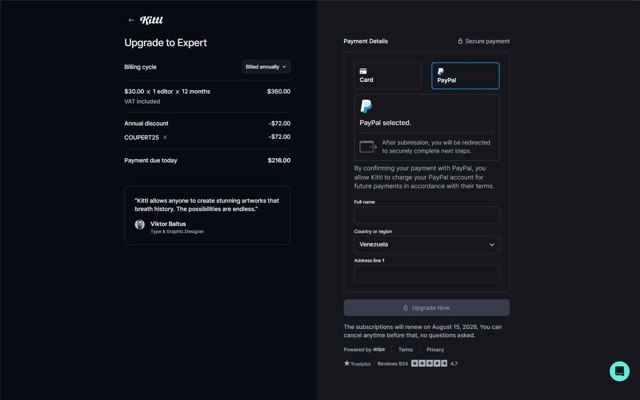Screen dimensions: 640x400
Task: Open the Privacy link
Action: 435,350
